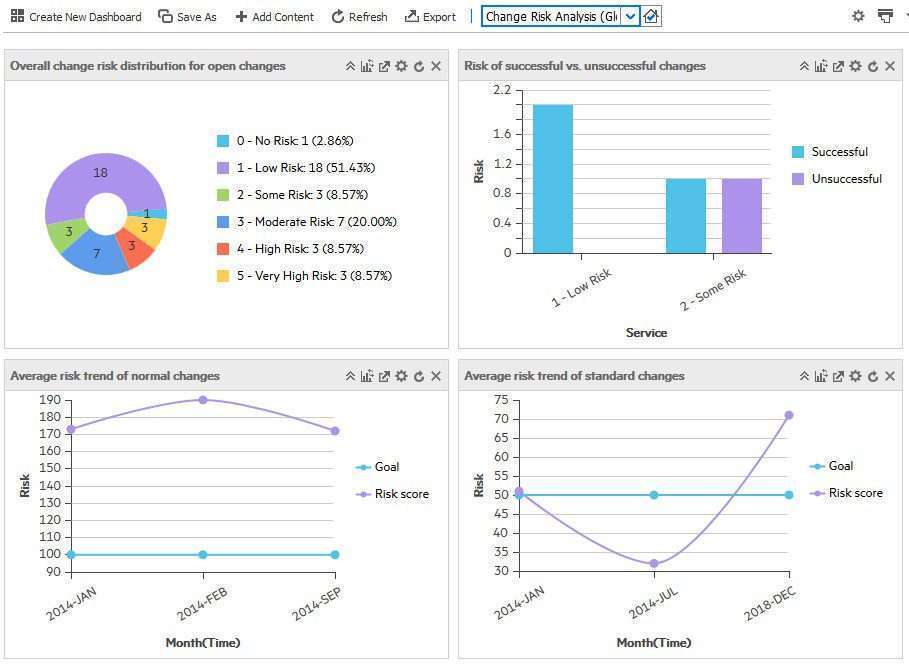Viewport: 909px width, 664px height.
Task: Click Add Content in the top toolbar
Action: pos(274,17)
